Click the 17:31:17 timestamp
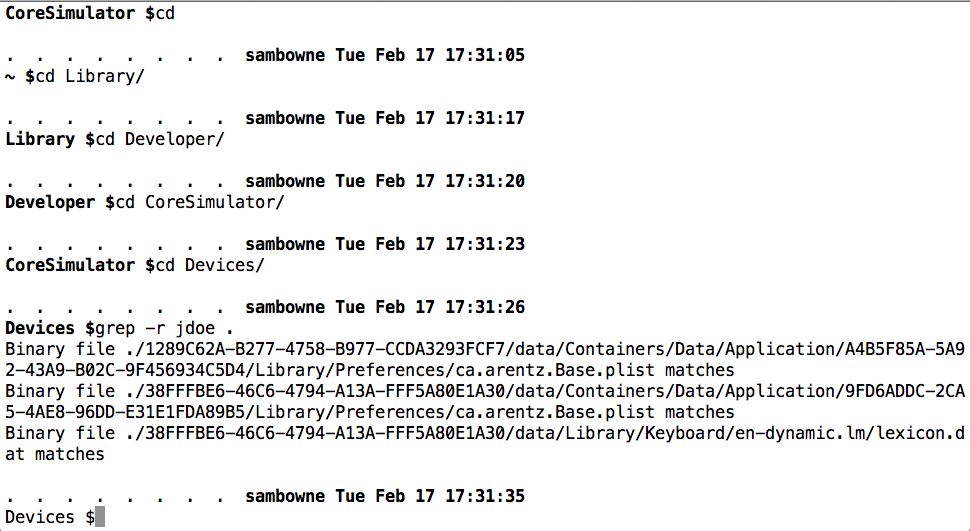 [x=484, y=118]
